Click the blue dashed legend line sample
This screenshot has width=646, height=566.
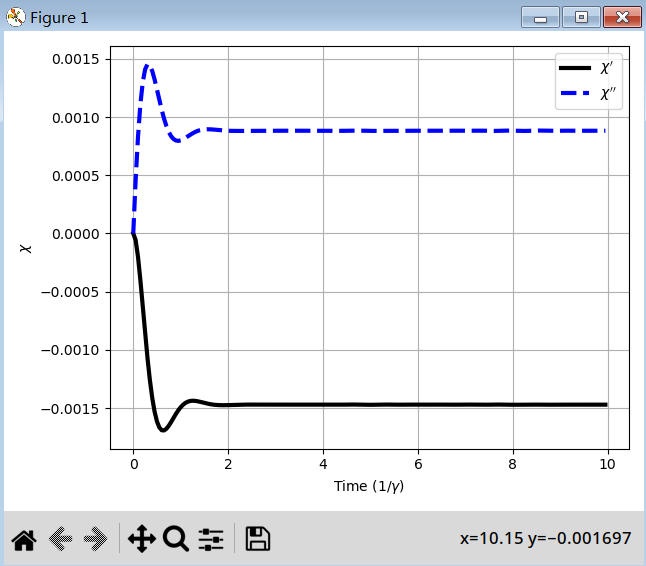coord(575,95)
